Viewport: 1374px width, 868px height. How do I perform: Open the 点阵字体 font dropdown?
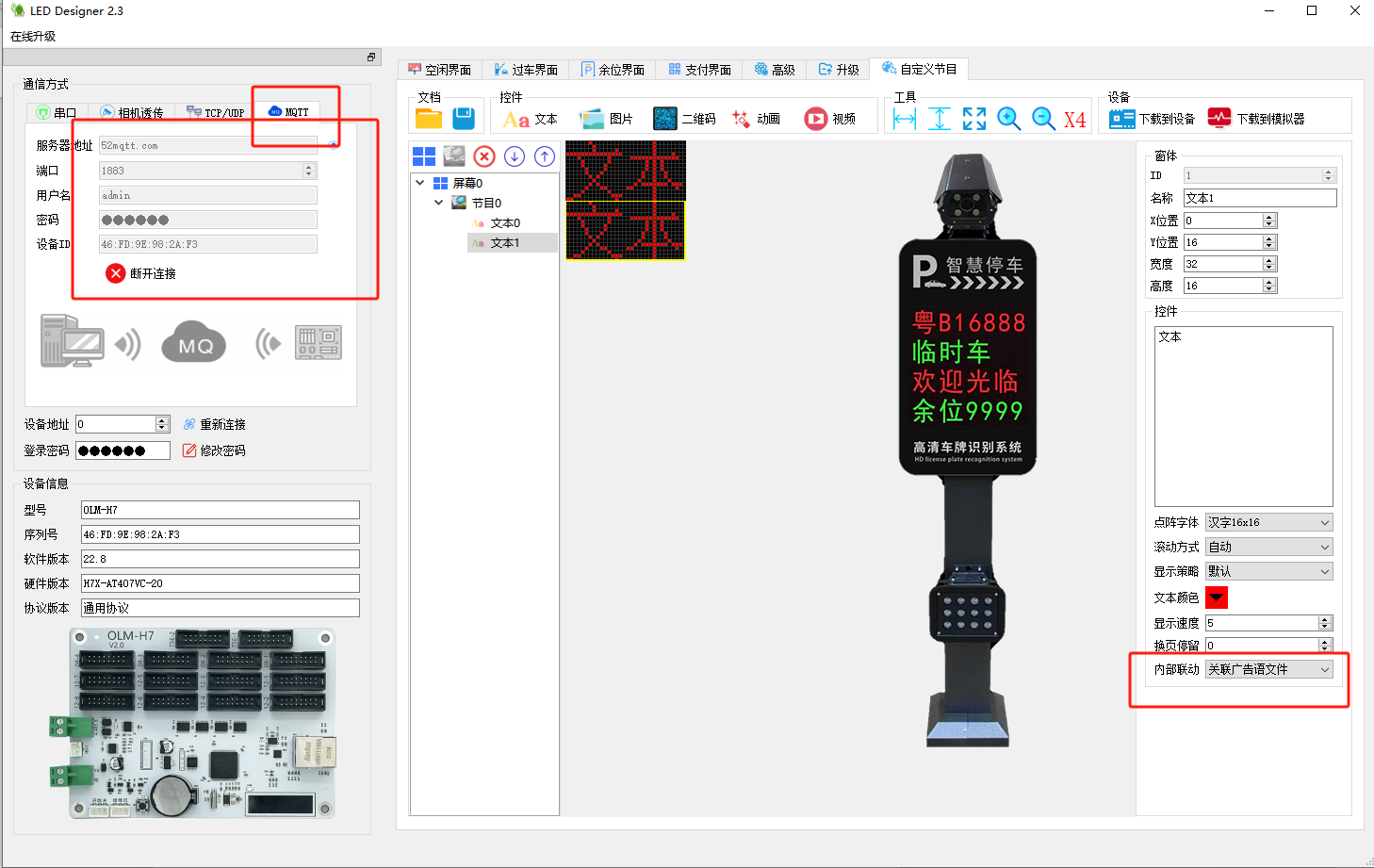1268,522
